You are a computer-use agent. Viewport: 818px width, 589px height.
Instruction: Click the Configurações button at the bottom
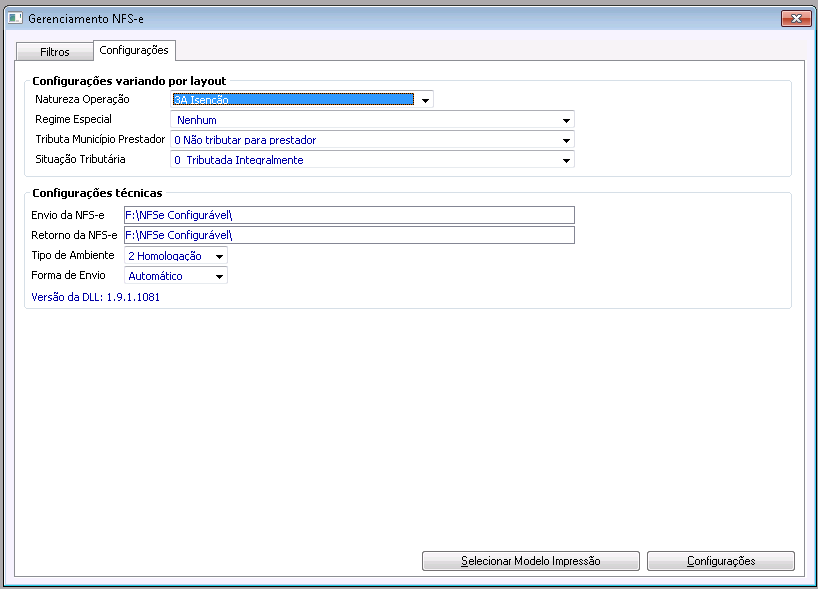coord(720,561)
